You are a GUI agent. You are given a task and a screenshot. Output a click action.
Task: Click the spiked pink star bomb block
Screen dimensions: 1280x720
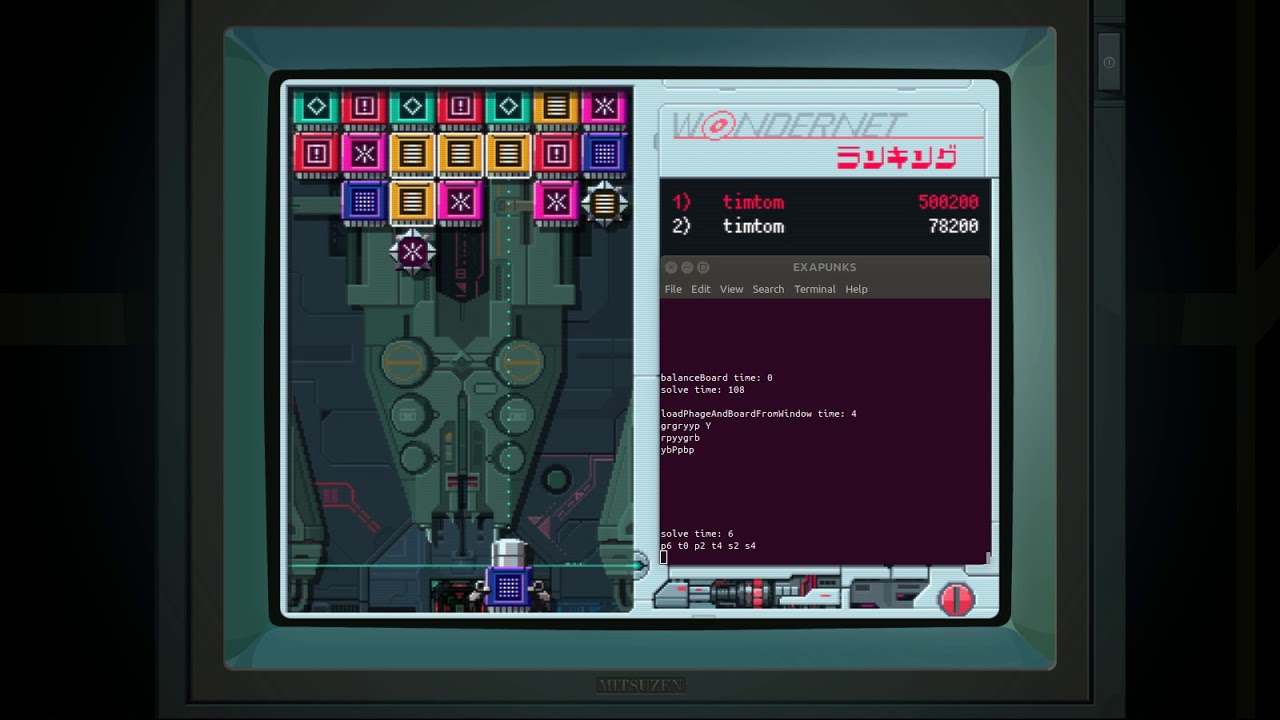pos(412,252)
